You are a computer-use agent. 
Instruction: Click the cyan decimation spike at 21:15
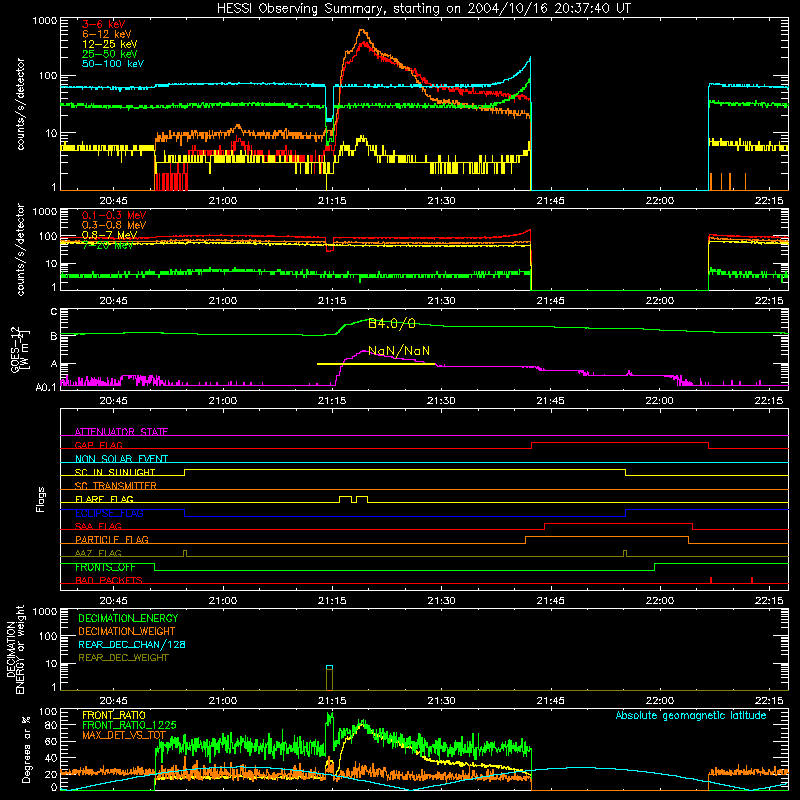pos(330,667)
